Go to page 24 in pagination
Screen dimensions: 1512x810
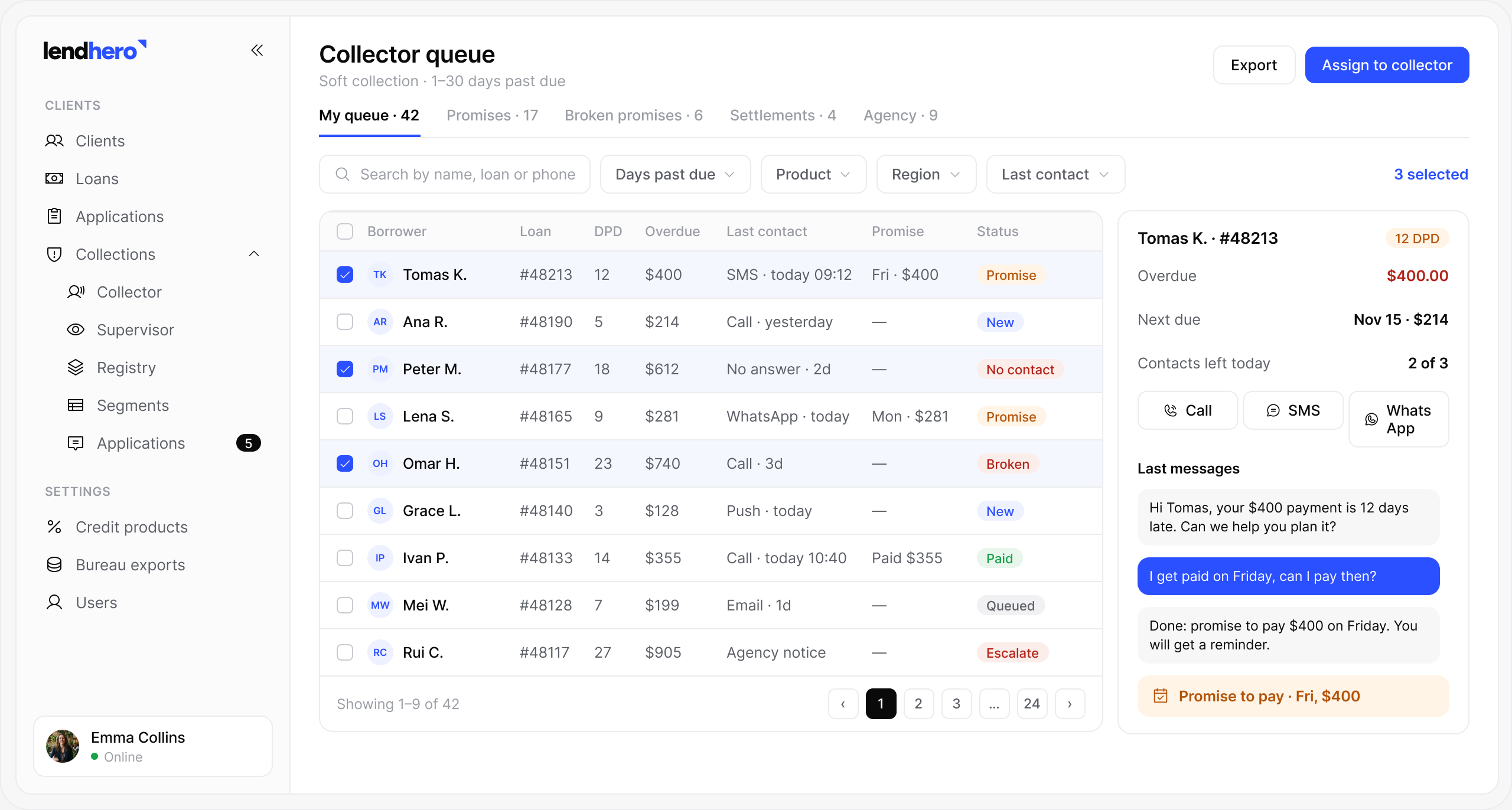[1032, 703]
